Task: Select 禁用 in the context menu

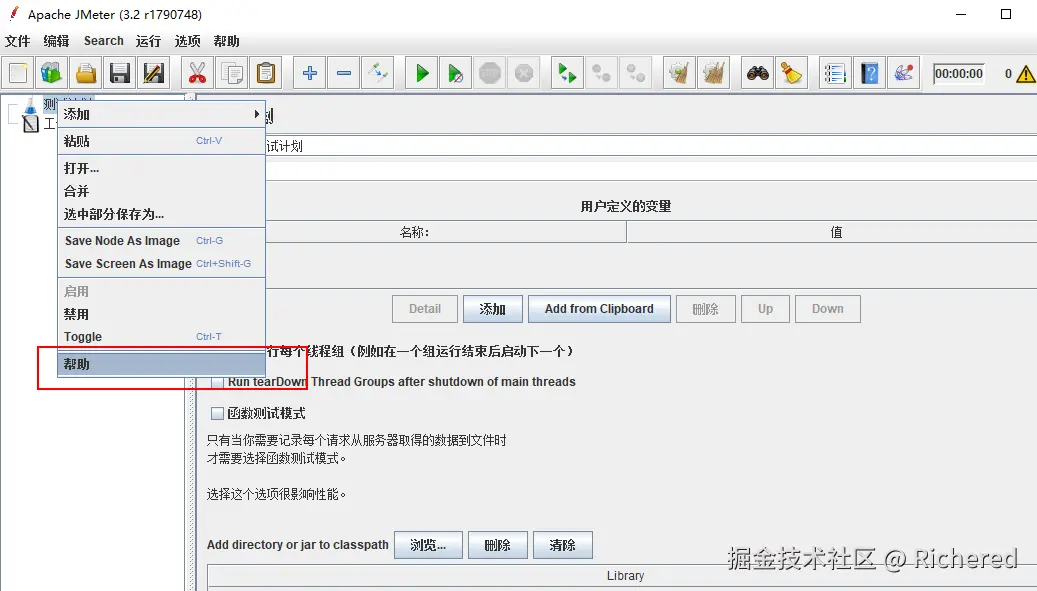Action: [x=161, y=314]
